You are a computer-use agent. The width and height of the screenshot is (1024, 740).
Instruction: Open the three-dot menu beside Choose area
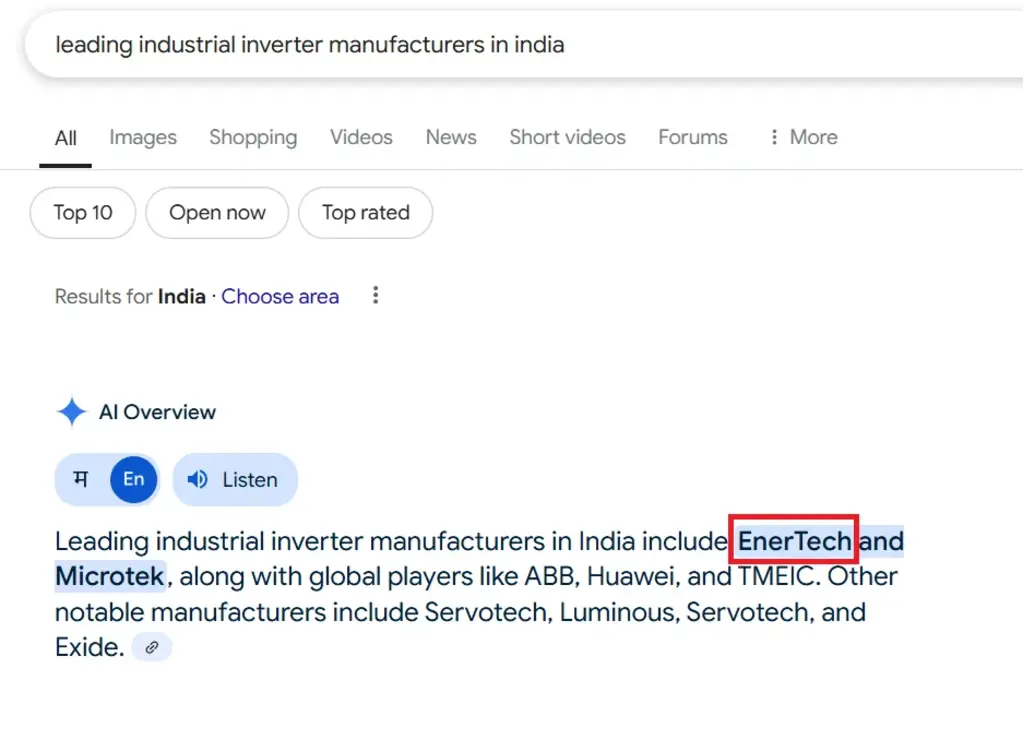click(376, 296)
